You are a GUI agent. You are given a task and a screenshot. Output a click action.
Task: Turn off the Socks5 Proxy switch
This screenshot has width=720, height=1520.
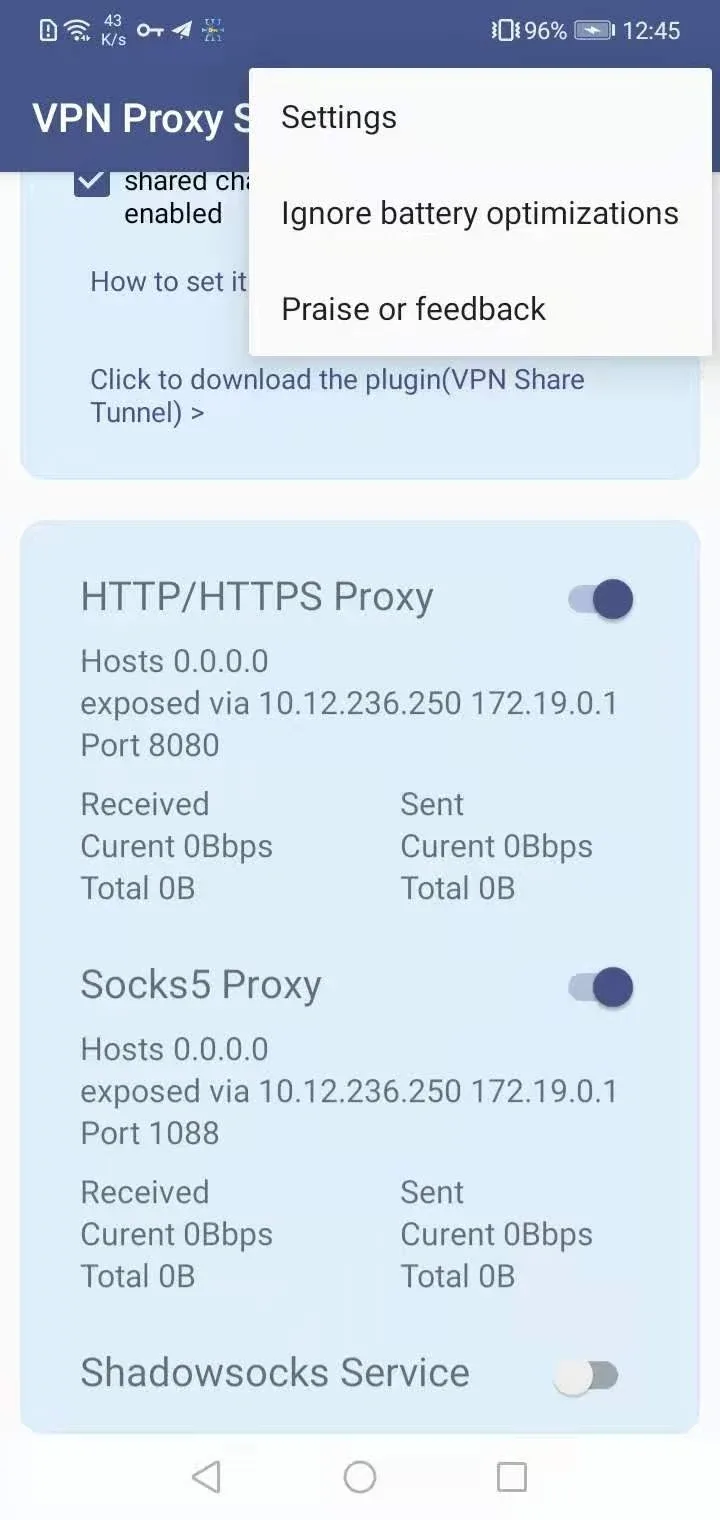pos(602,987)
